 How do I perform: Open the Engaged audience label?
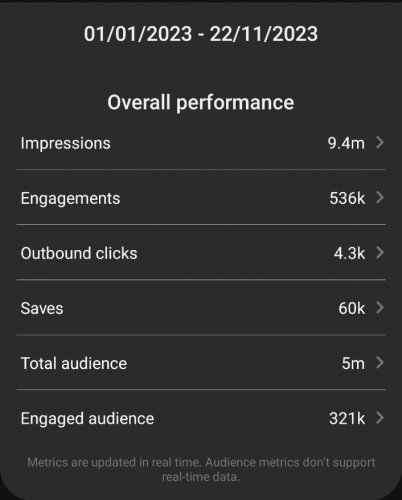coord(87,419)
